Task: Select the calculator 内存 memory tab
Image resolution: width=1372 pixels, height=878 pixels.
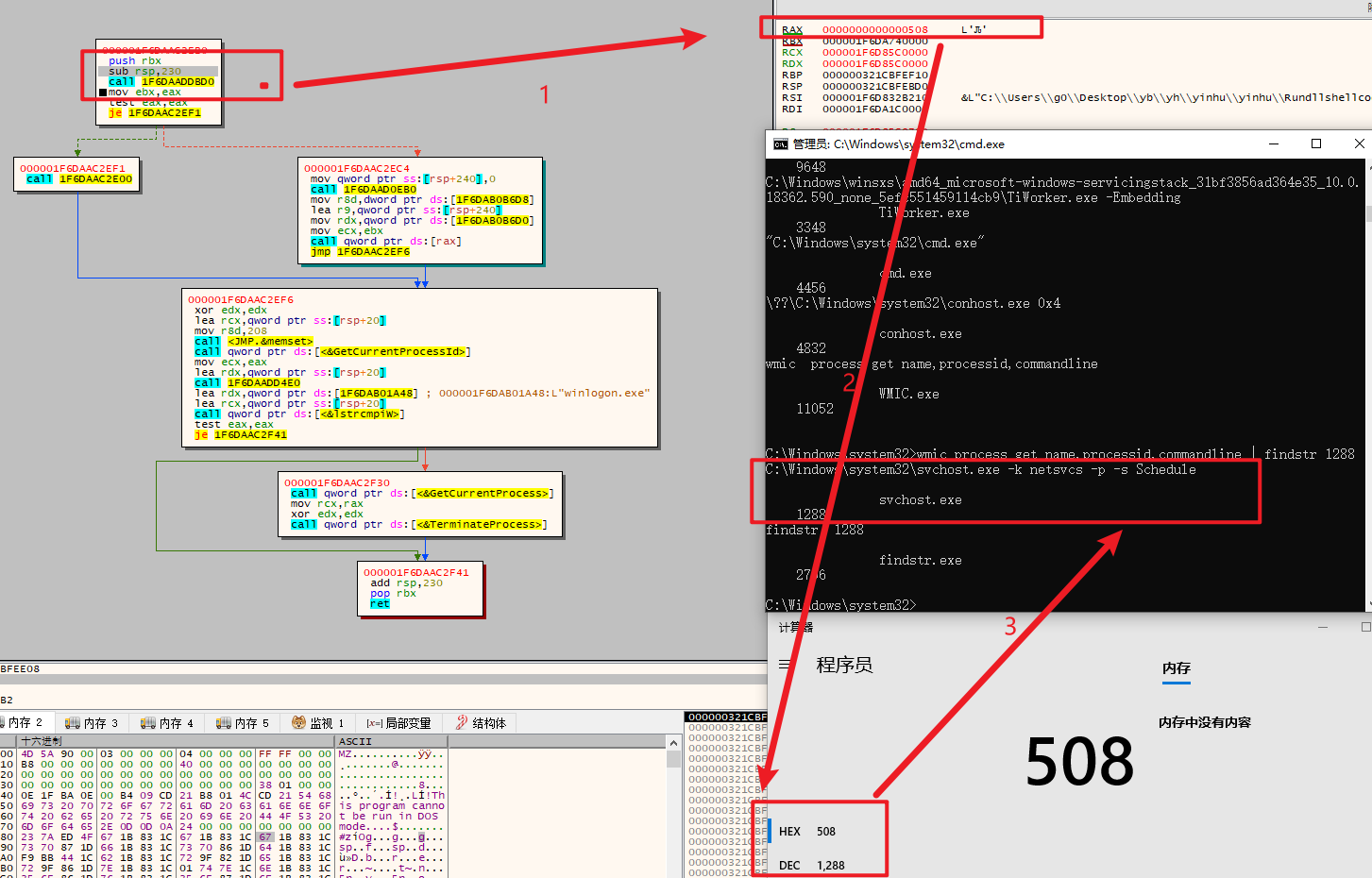Action: (x=1177, y=668)
